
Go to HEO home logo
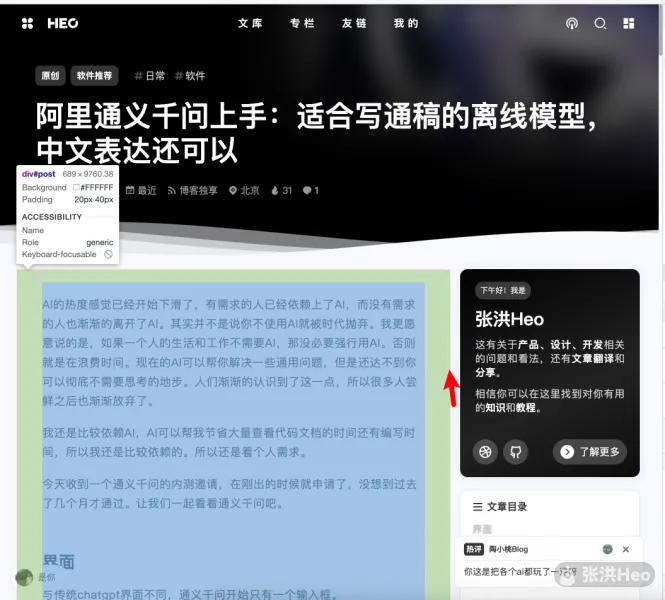click(x=63, y=23)
